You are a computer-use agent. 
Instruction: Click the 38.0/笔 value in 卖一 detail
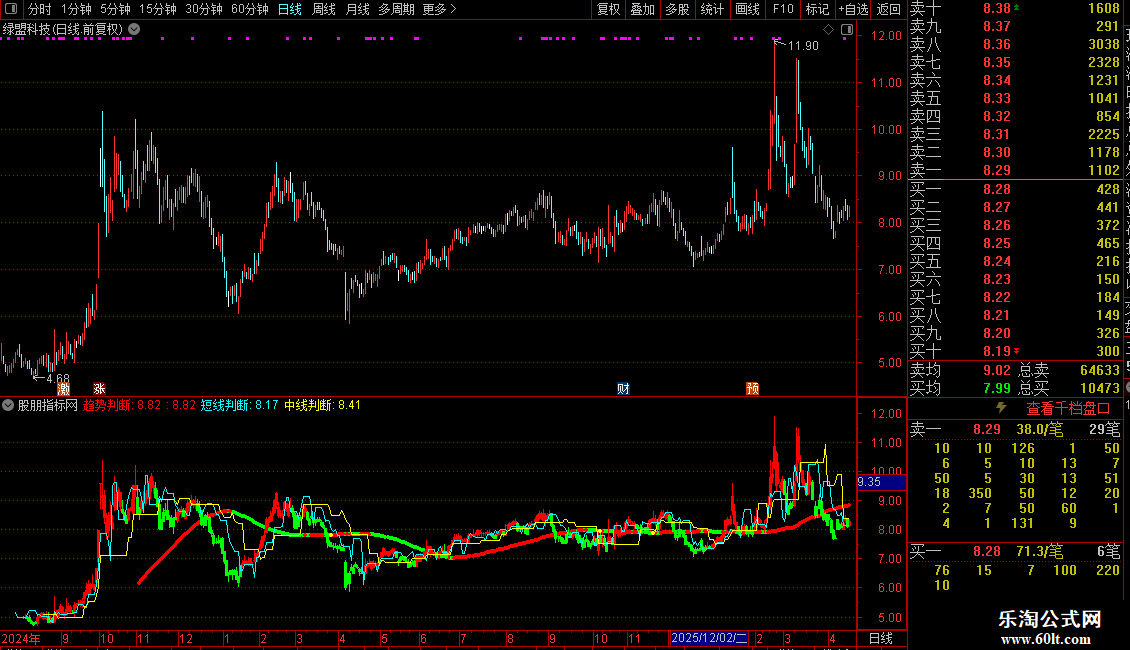[x=1040, y=429]
